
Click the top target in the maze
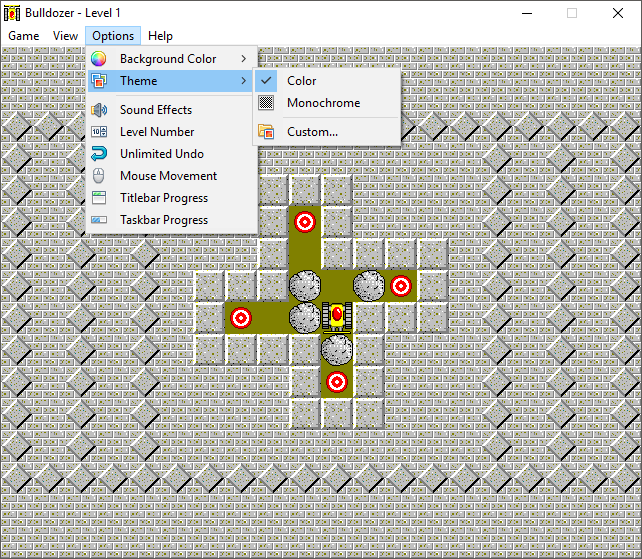pos(305,222)
